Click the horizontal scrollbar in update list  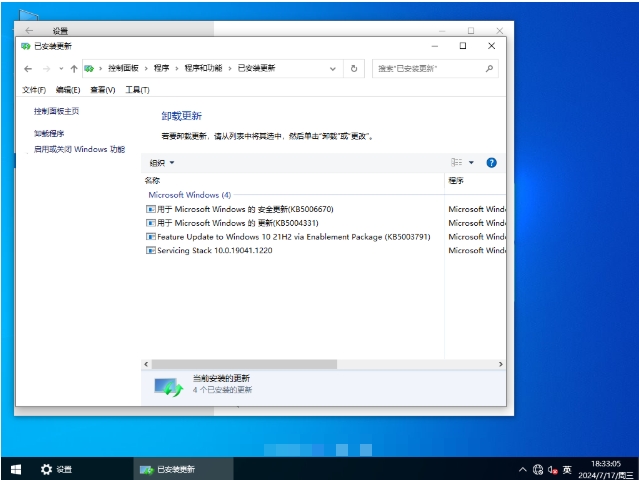pos(240,364)
